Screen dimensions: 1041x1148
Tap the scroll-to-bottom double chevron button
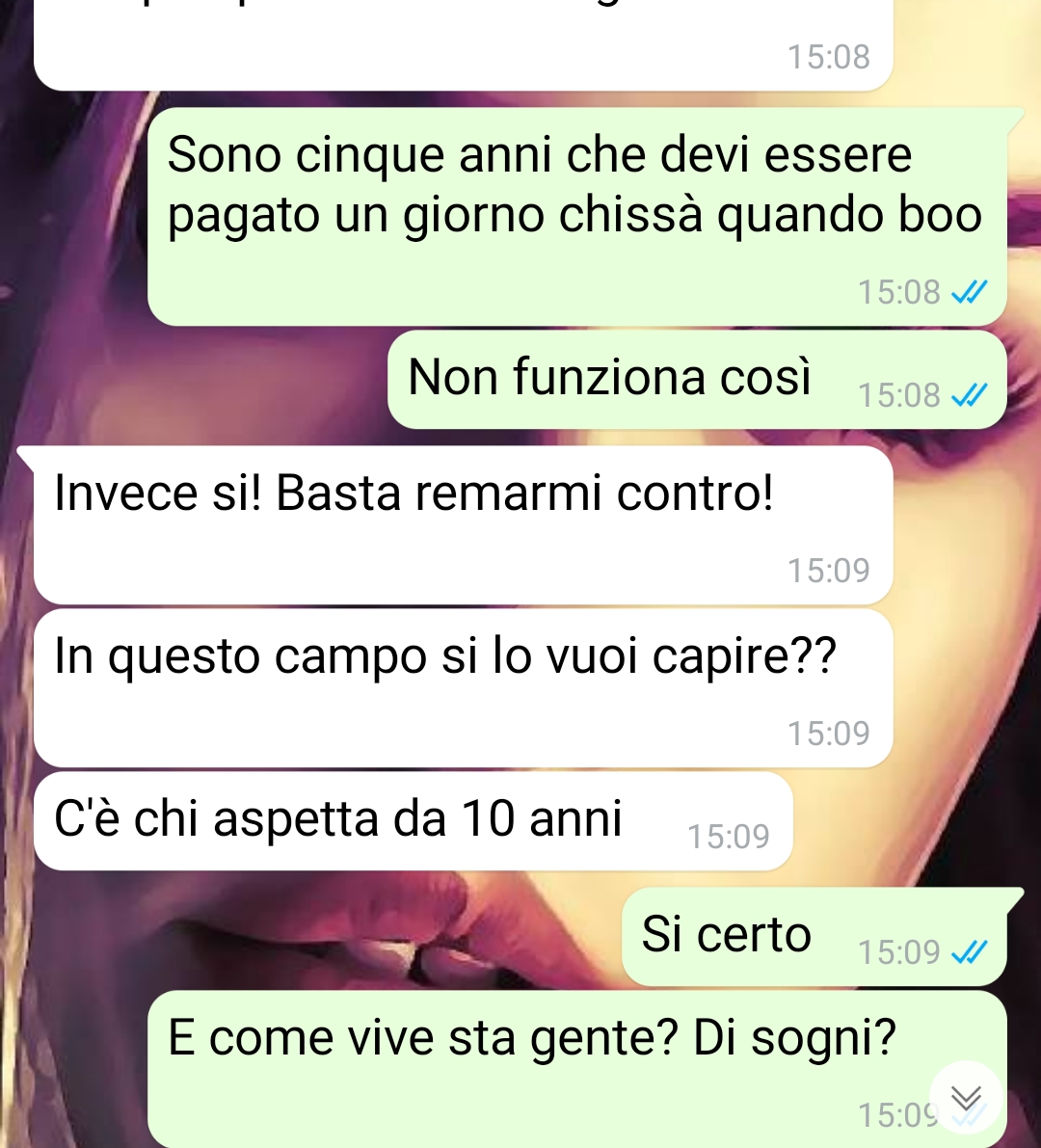coord(966,1098)
